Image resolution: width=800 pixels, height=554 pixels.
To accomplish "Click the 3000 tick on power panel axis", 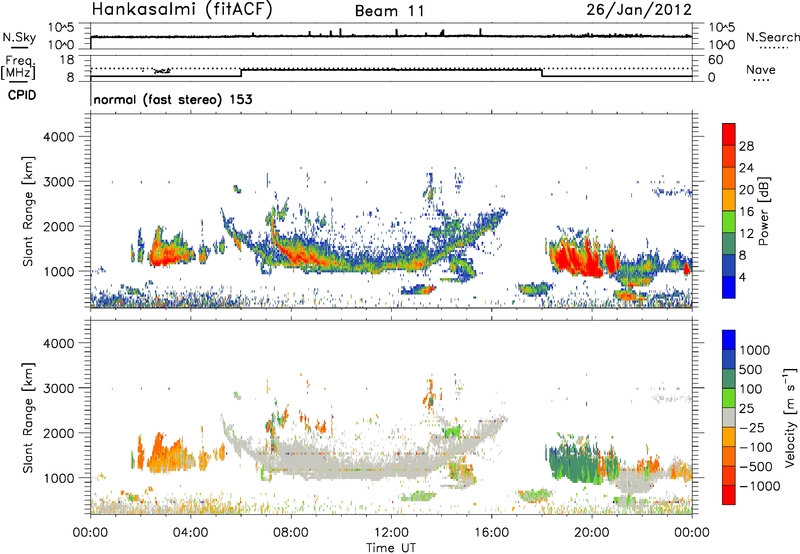I will tap(59, 182).
